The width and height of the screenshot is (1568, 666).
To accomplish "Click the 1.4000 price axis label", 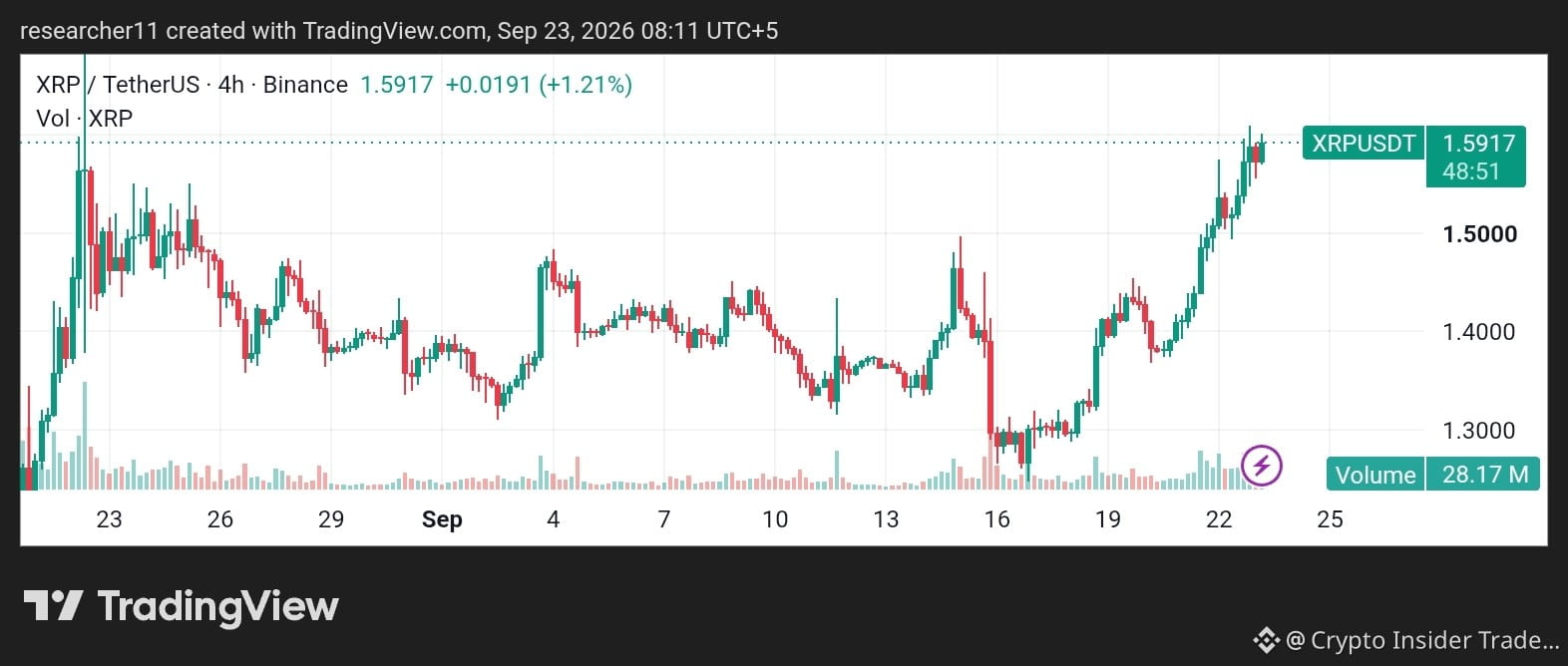I will [x=1479, y=332].
